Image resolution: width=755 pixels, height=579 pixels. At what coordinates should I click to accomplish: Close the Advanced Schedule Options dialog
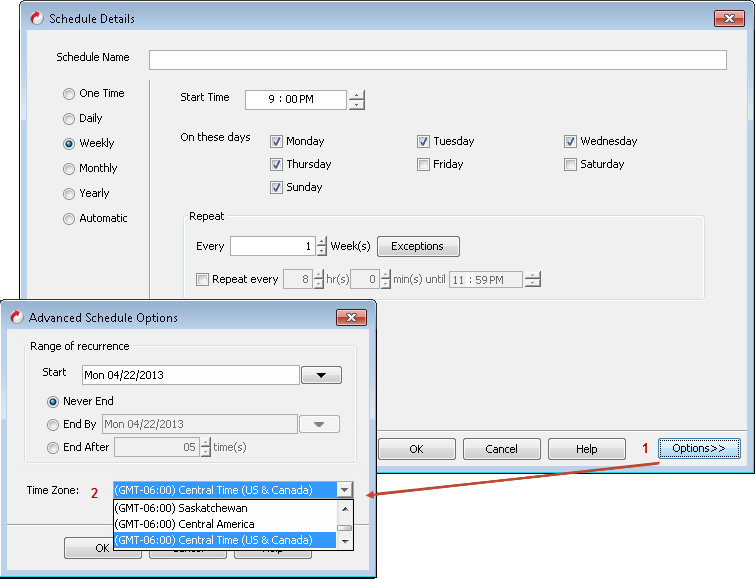coord(351,317)
